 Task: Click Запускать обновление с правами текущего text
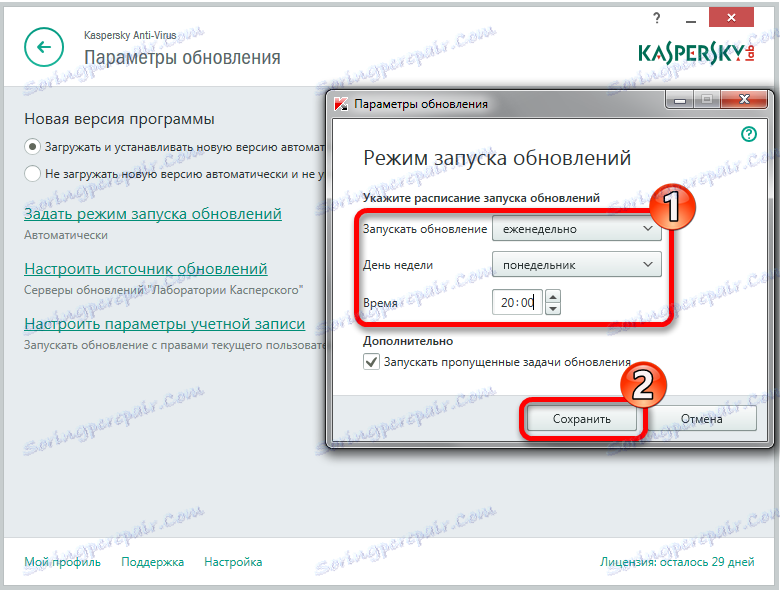point(174,345)
